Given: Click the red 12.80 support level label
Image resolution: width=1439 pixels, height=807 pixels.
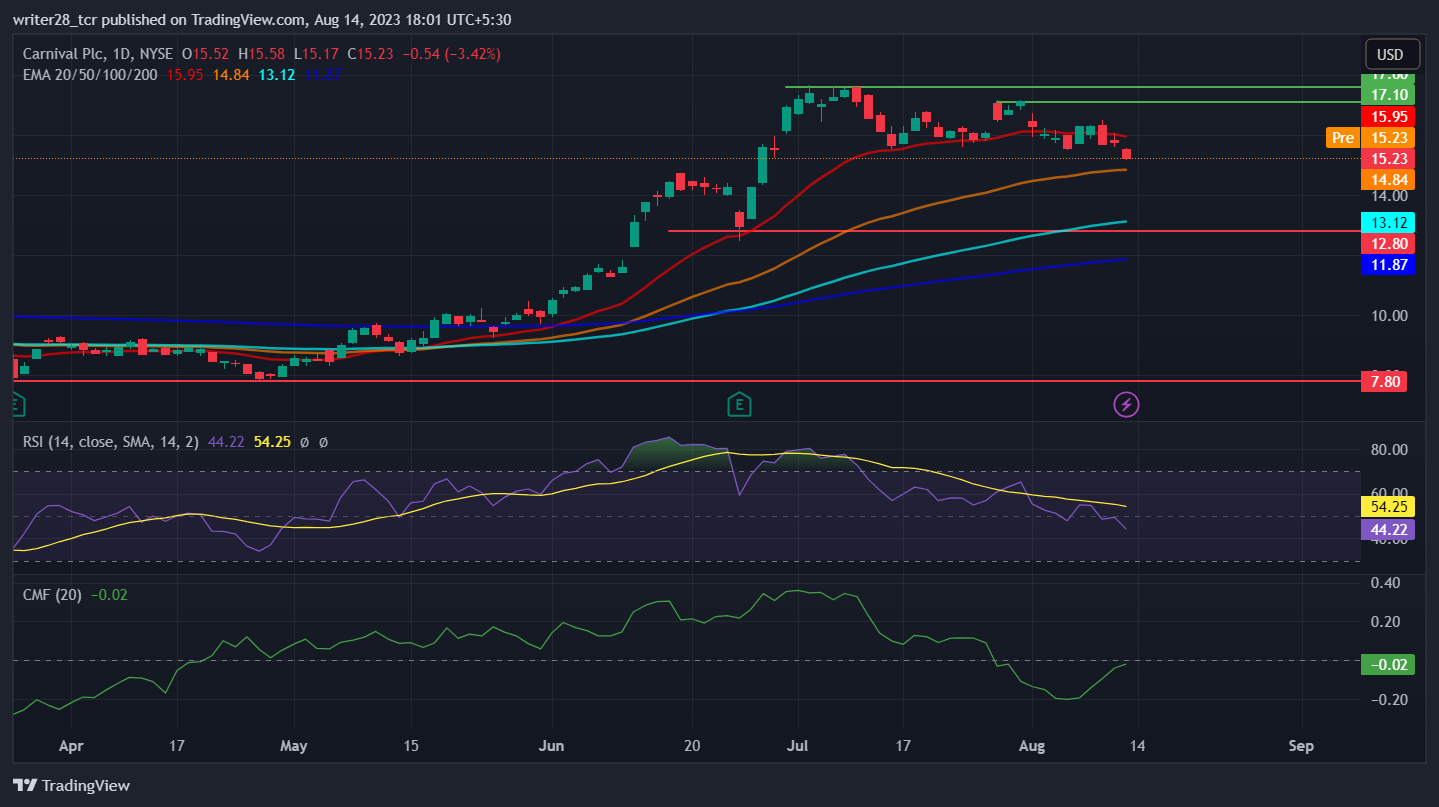Looking at the screenshot, I should [1389, 243].
